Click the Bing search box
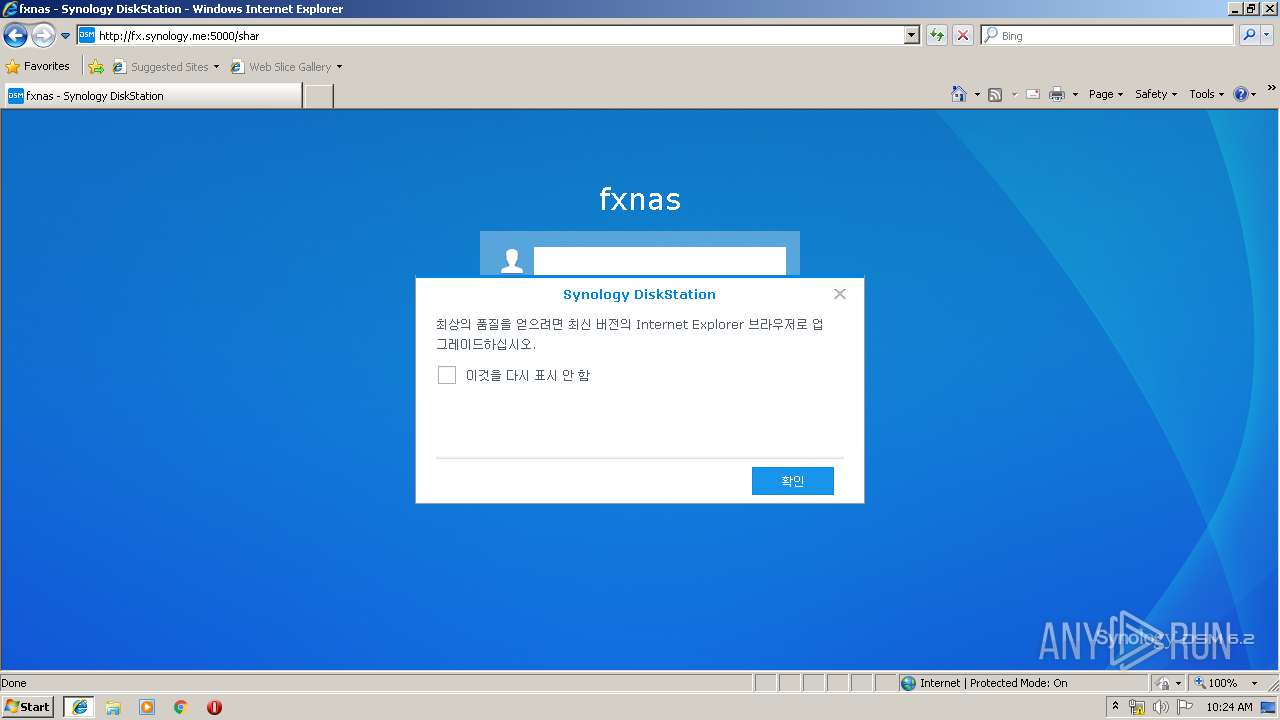The image size is (1280, 720). point(1107,35)
